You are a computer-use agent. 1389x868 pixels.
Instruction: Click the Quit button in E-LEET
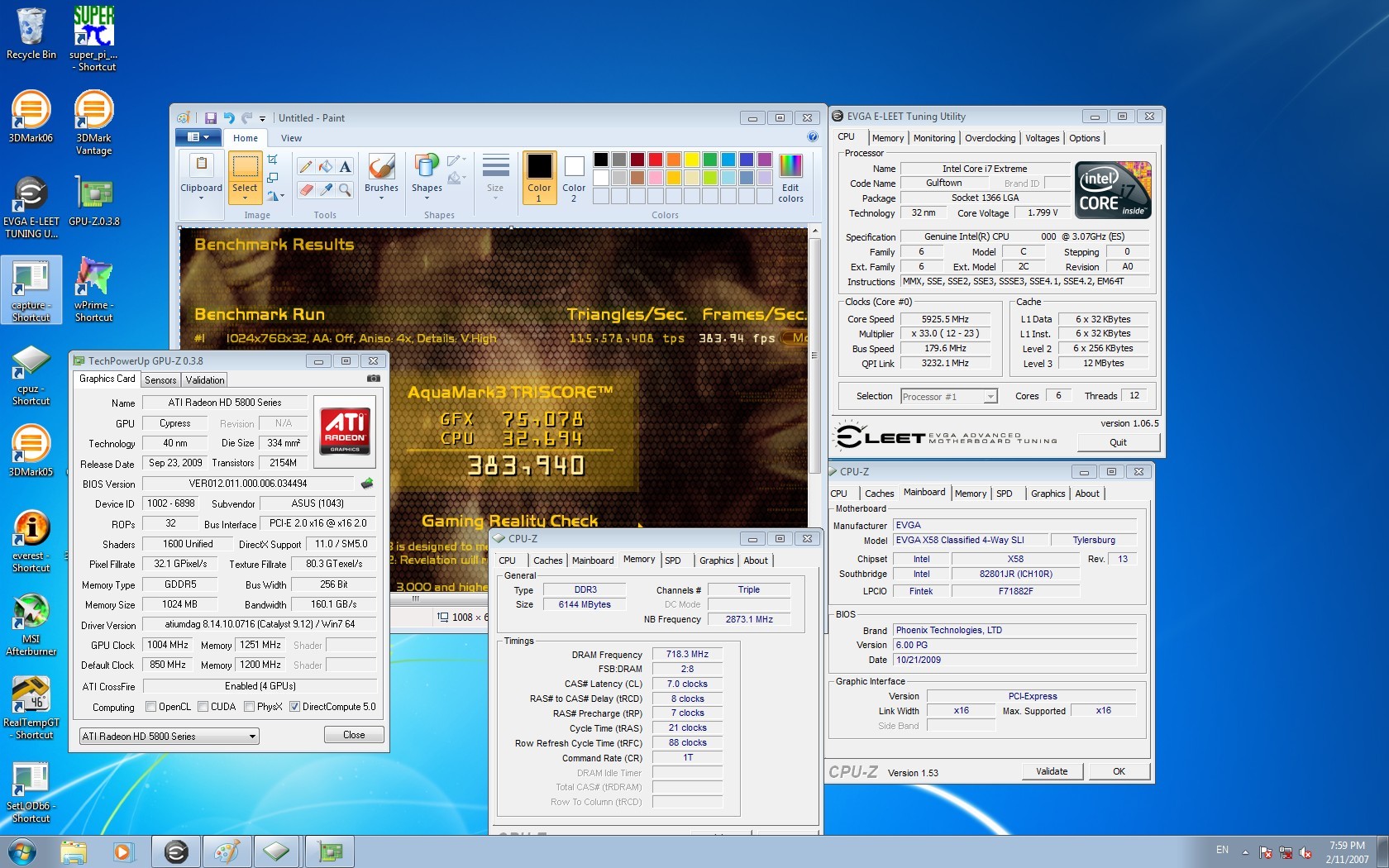tap(1118, 442)
